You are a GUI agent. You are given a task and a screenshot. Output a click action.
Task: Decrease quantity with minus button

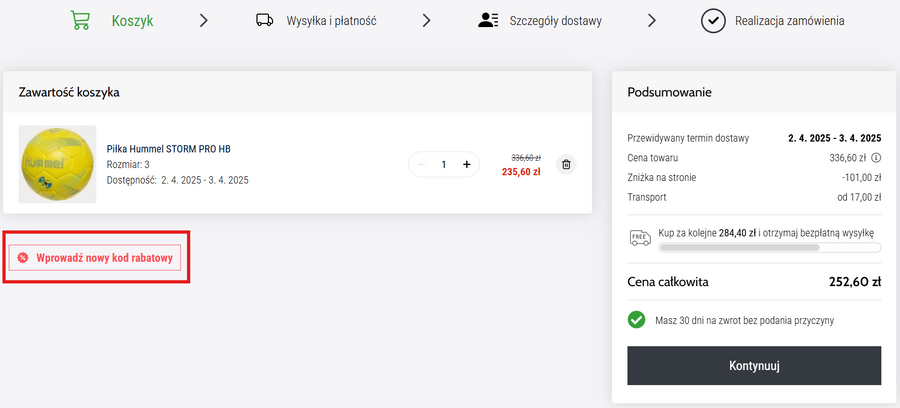coord(421,164)
